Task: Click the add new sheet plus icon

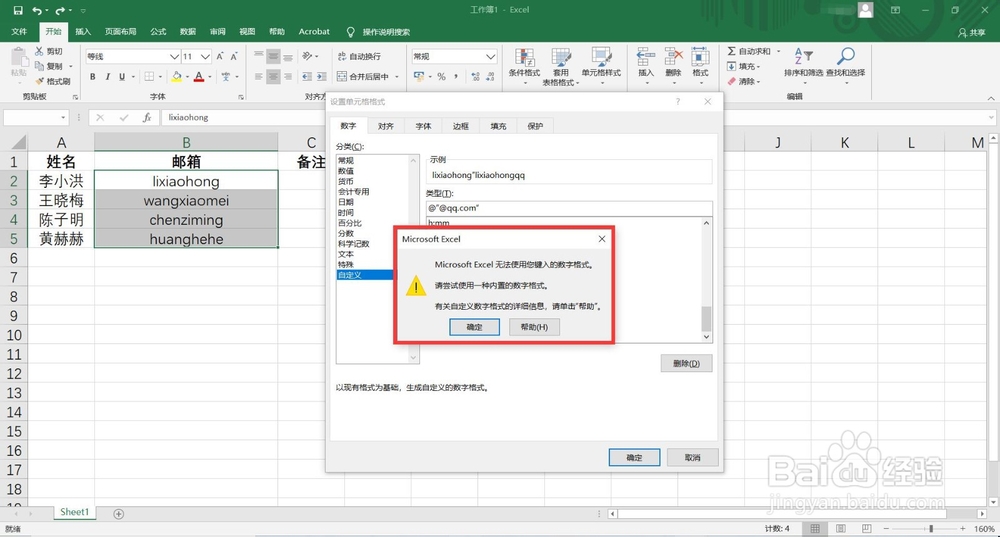Action: click(x=119, y=514)
